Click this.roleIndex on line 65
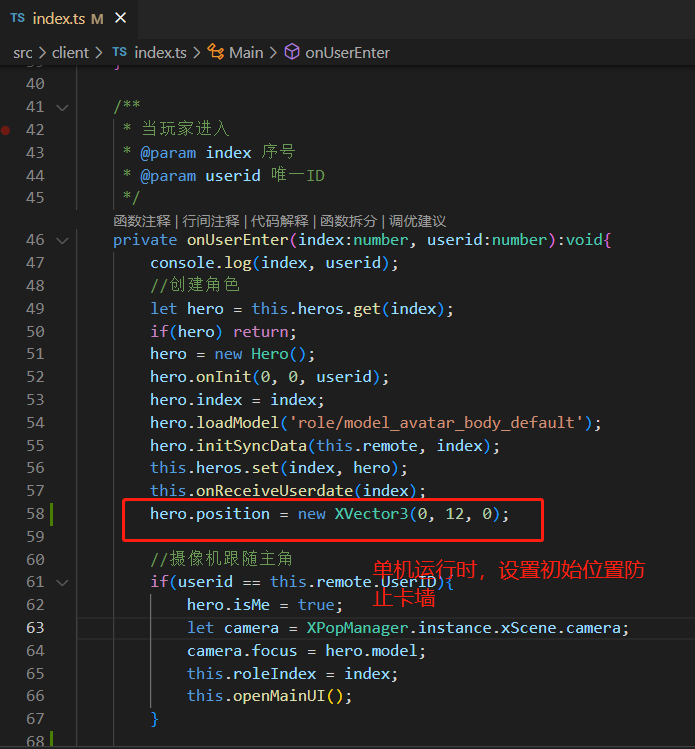The width and height of the screenshot is (695, 749). [x=251, y=674]
